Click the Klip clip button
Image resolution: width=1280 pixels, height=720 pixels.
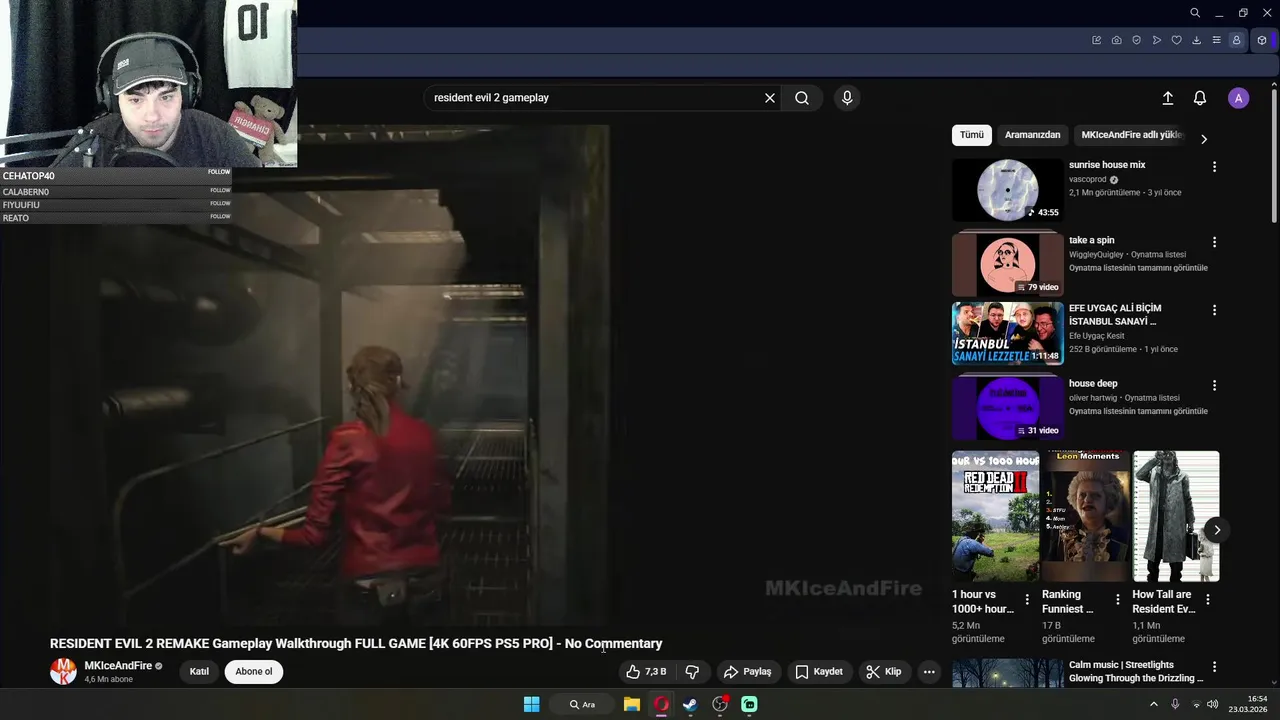883,672
